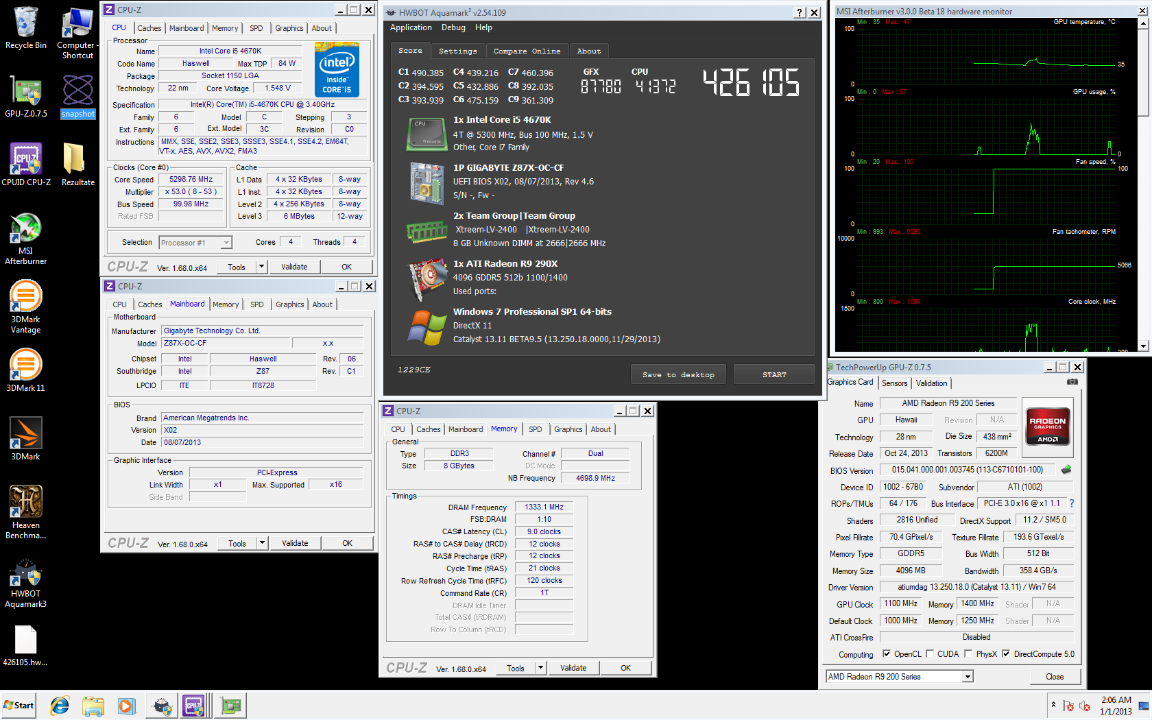This screenshot has height=720, width=1152.
Task: Launch GPU-Z.0.7.5 from the desktop
Action: point(26,97)
